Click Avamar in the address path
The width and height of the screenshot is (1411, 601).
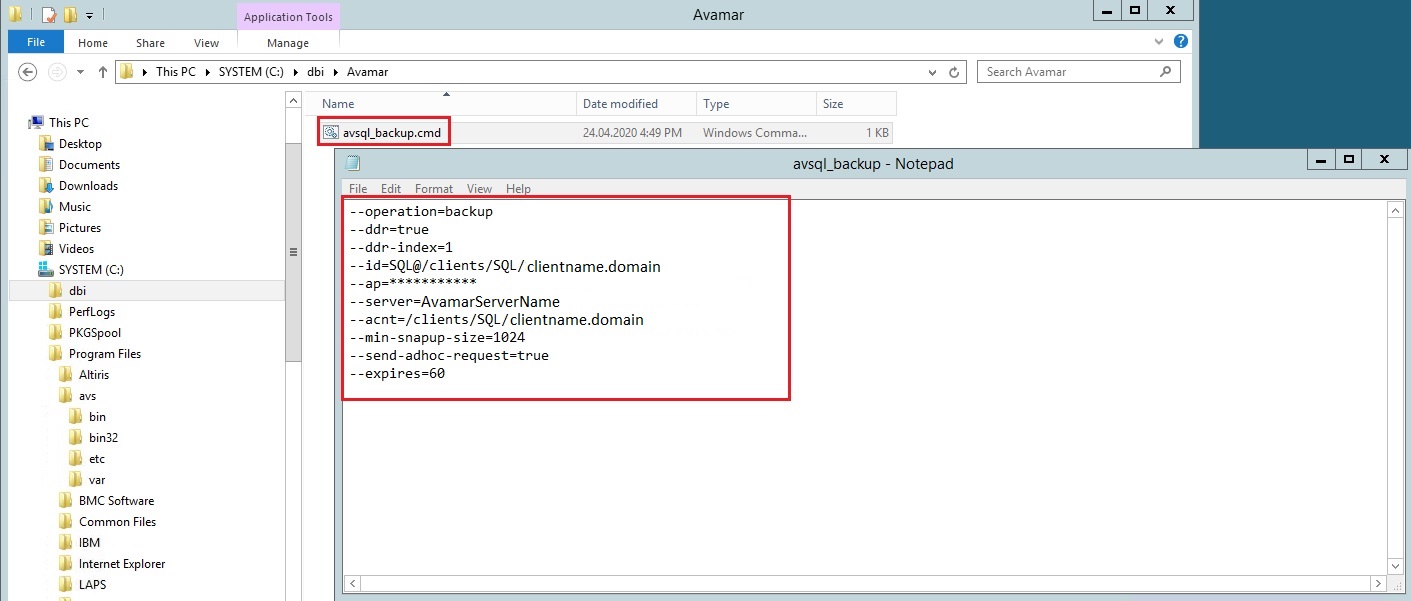coord(367,72)
